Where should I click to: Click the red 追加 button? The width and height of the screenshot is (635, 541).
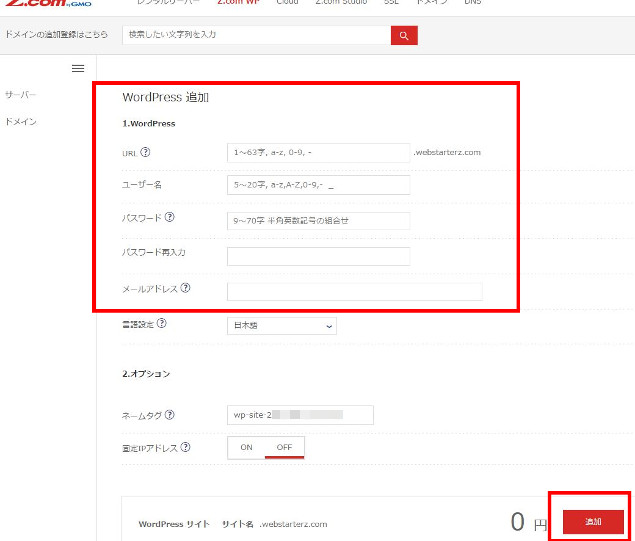(593, 522)
